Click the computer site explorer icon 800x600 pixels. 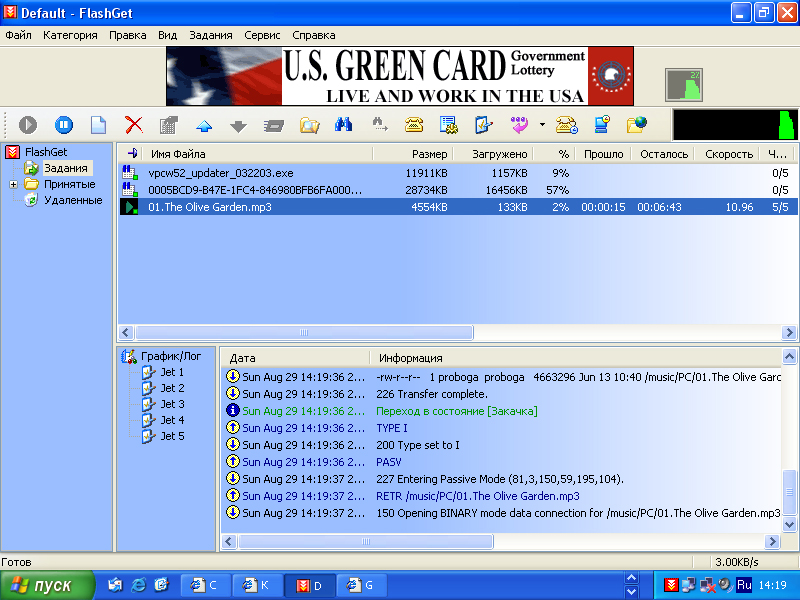pos(602,125)
